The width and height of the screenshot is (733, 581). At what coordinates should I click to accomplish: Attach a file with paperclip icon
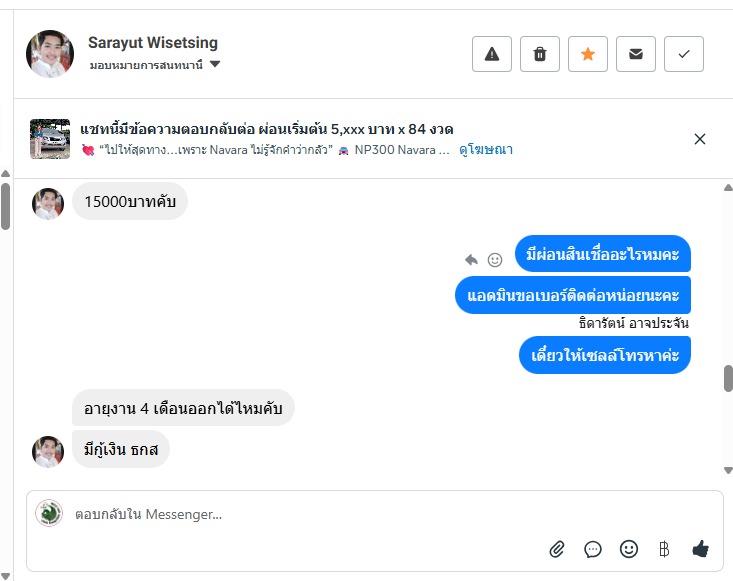(x=558, y=549)
